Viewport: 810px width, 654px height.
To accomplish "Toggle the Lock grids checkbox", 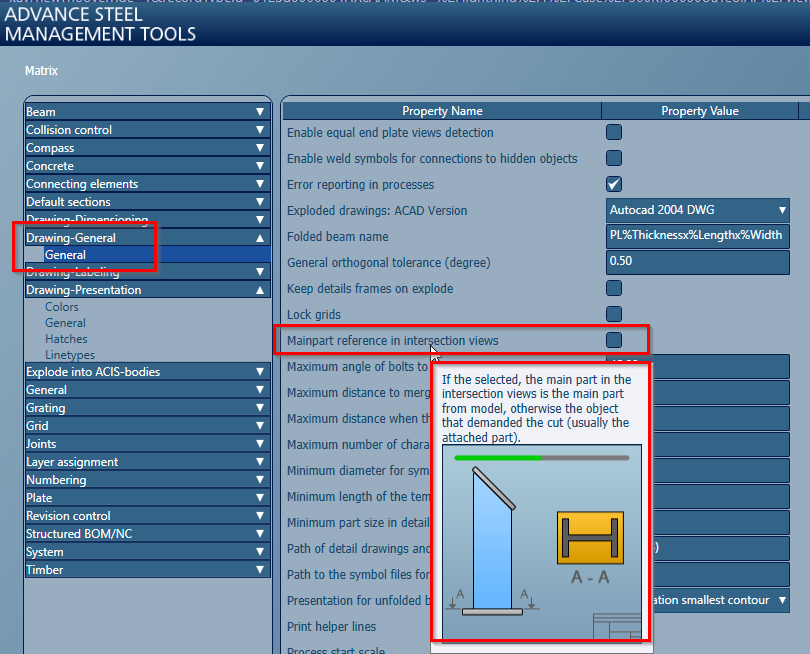I will (x=613, y=313).
